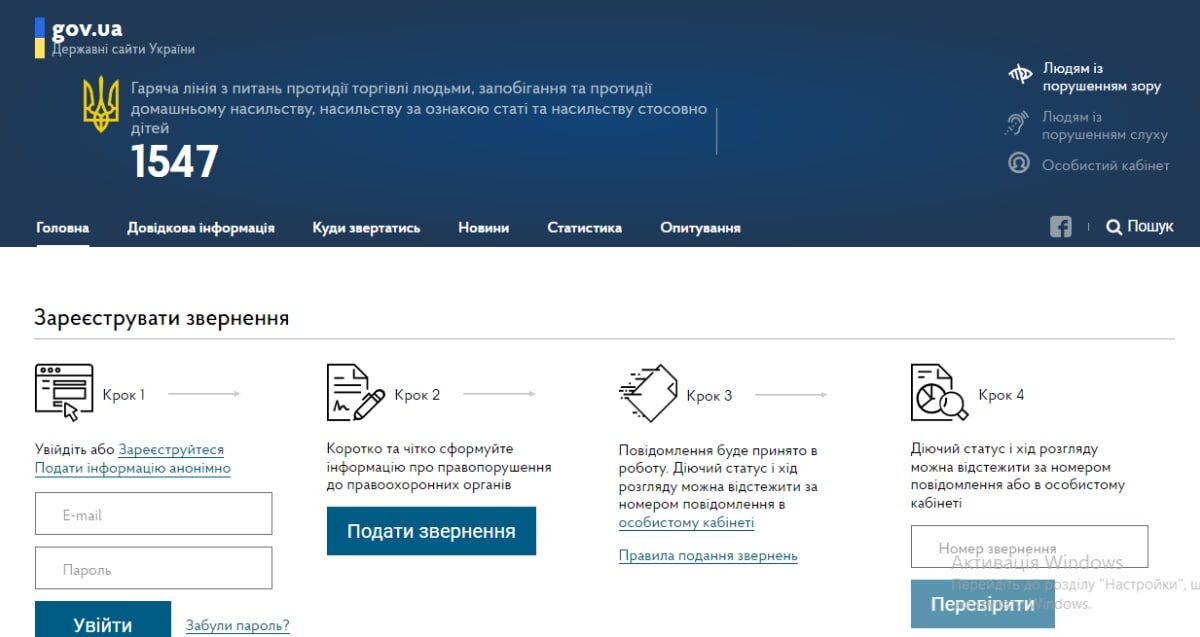Open the Facebook page icon
This screenshot has height=637, width=1200.
[x=1061, y=227]
